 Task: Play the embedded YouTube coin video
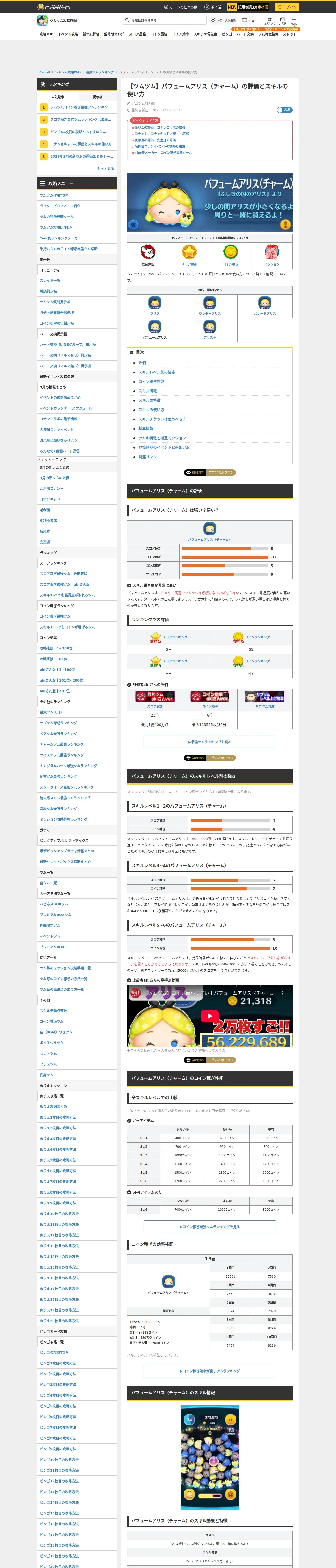(210, 1016)
